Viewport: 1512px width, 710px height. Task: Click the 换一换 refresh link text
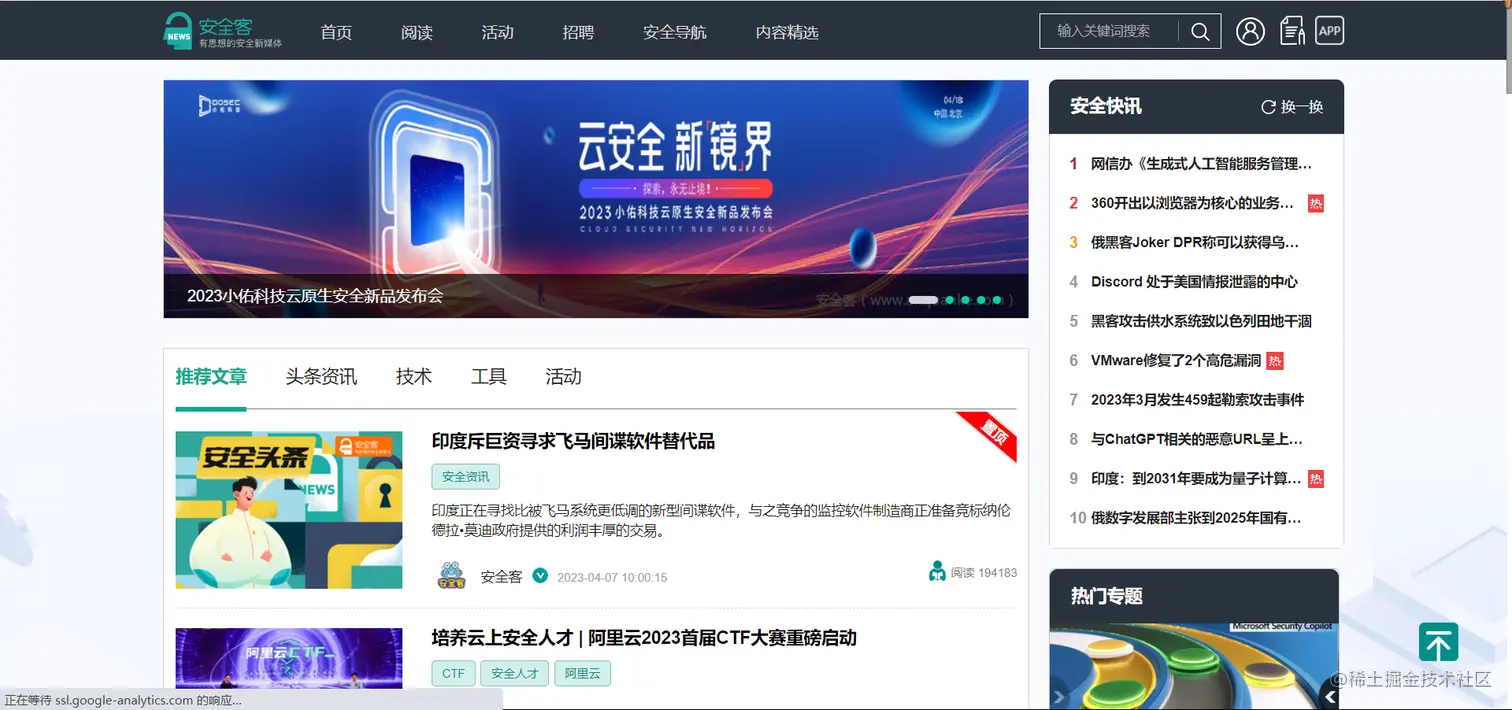point(1302,107)
